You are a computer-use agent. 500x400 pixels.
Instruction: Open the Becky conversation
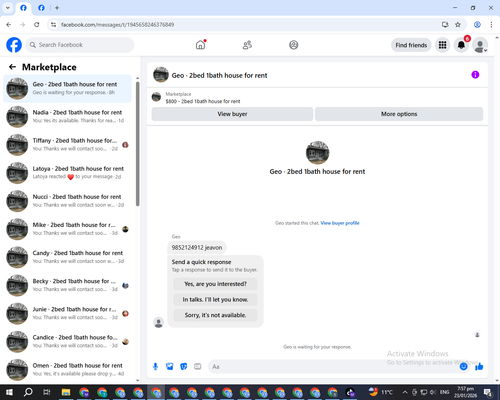click(68, 285)
